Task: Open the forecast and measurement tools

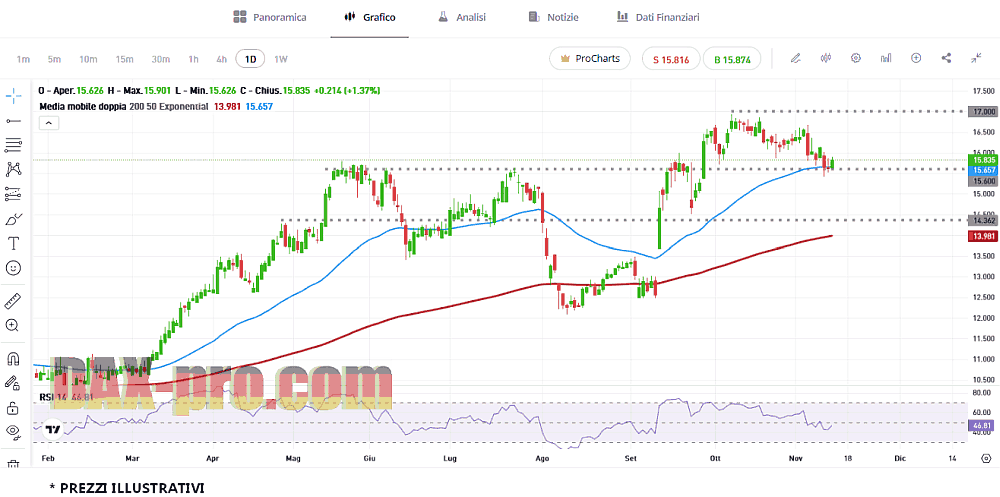Action: pyautogui.click(x=13, y=193)
